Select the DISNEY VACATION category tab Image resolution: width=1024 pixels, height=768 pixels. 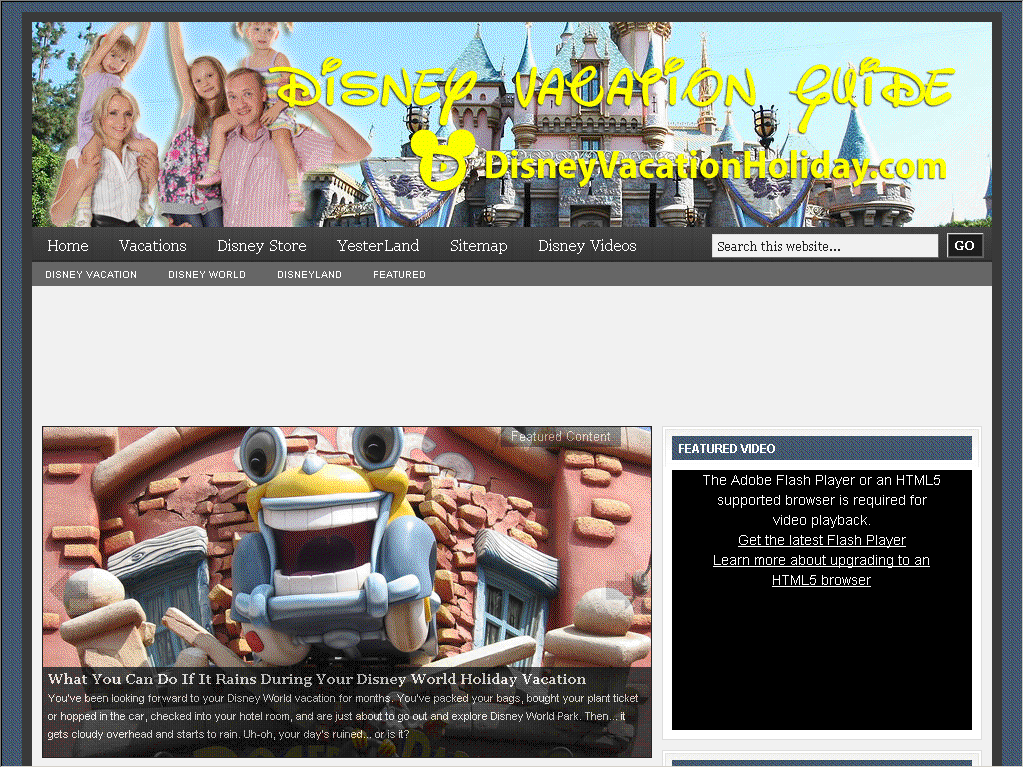click(x=91, y=275)
